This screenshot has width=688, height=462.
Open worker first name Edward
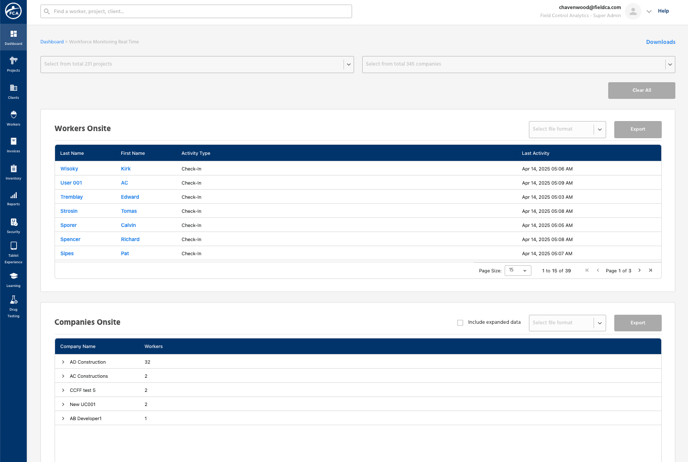(130, 197)
